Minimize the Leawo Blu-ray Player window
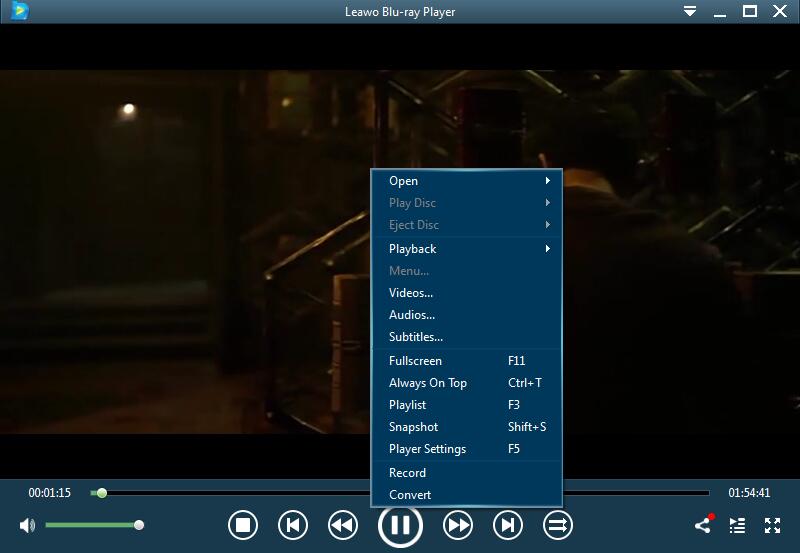This screenshot has height=553, width=800. pyautogui.click(x=720, y=15)
